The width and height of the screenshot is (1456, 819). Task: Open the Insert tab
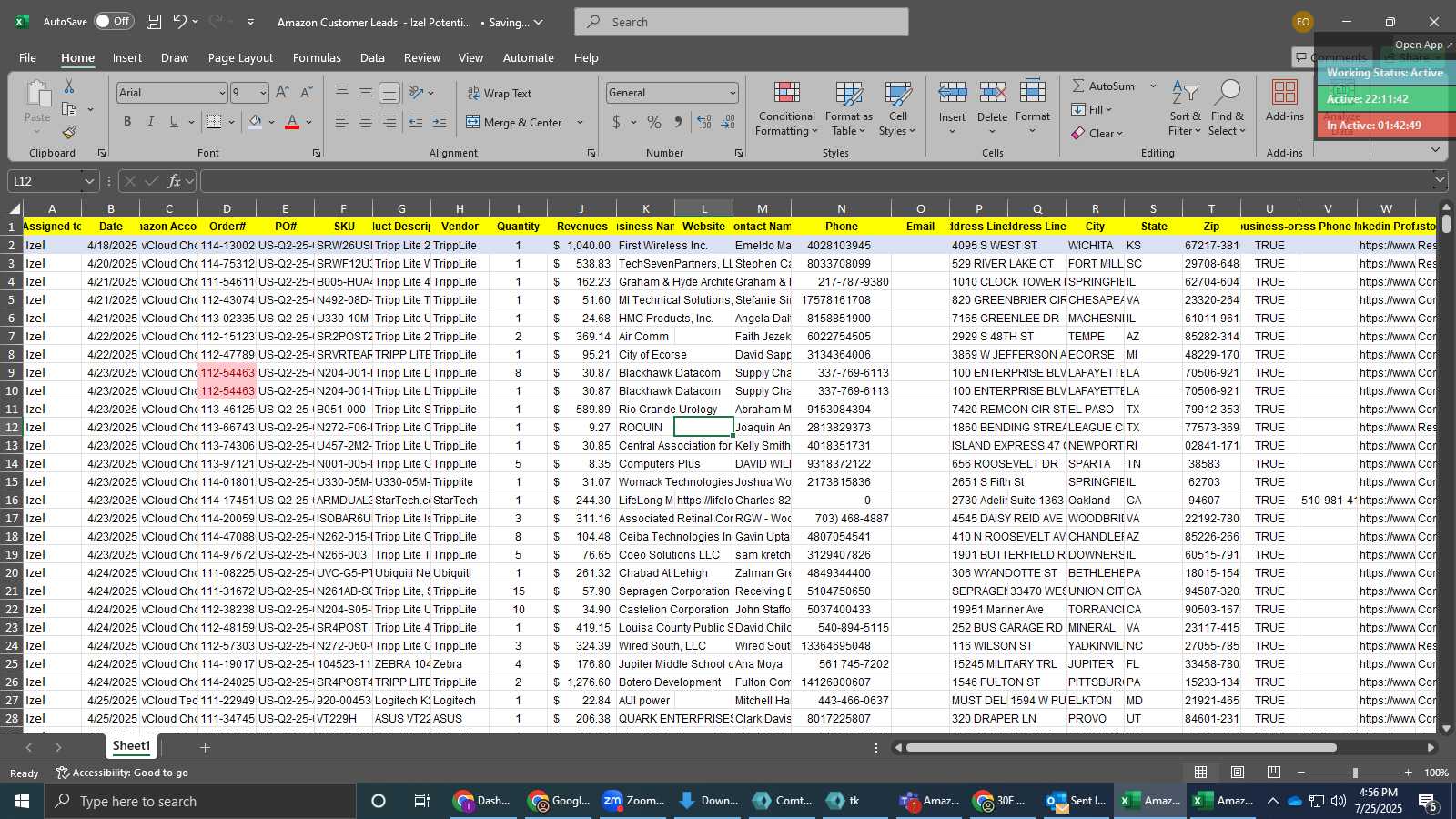click(x=127, y=57)
